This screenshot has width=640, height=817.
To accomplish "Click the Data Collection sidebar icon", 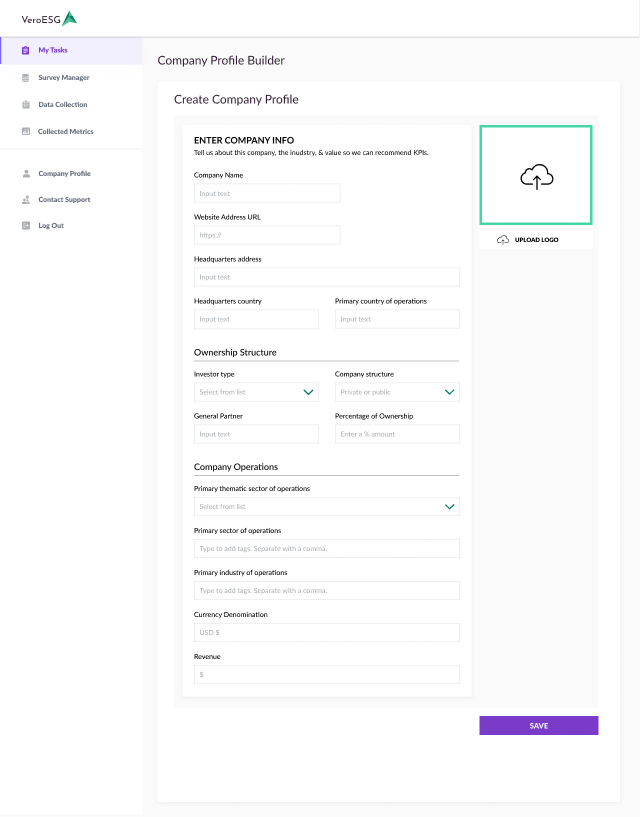I will point(26,105).
